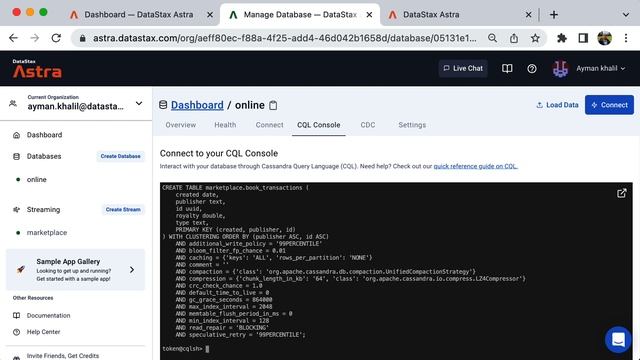640x360 pixels.
Task: Close the Manage Database tab
Action: coord(369,15)
